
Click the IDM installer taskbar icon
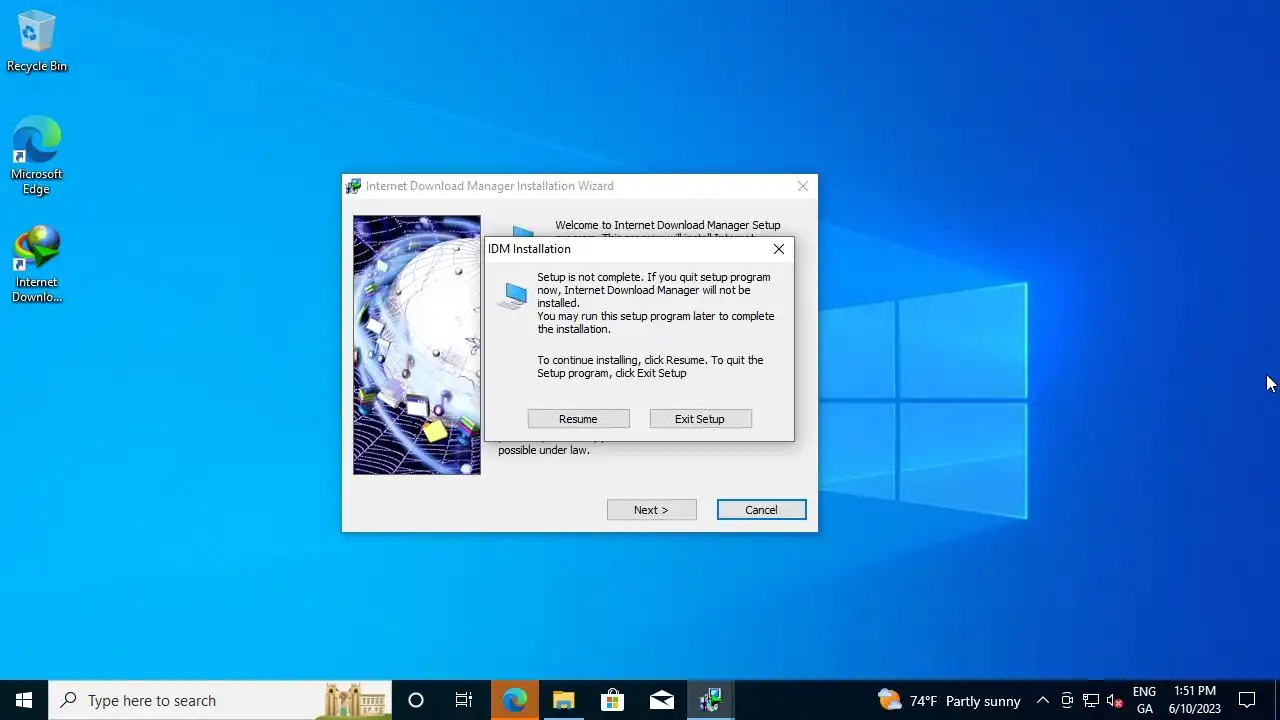click(710, 700)
